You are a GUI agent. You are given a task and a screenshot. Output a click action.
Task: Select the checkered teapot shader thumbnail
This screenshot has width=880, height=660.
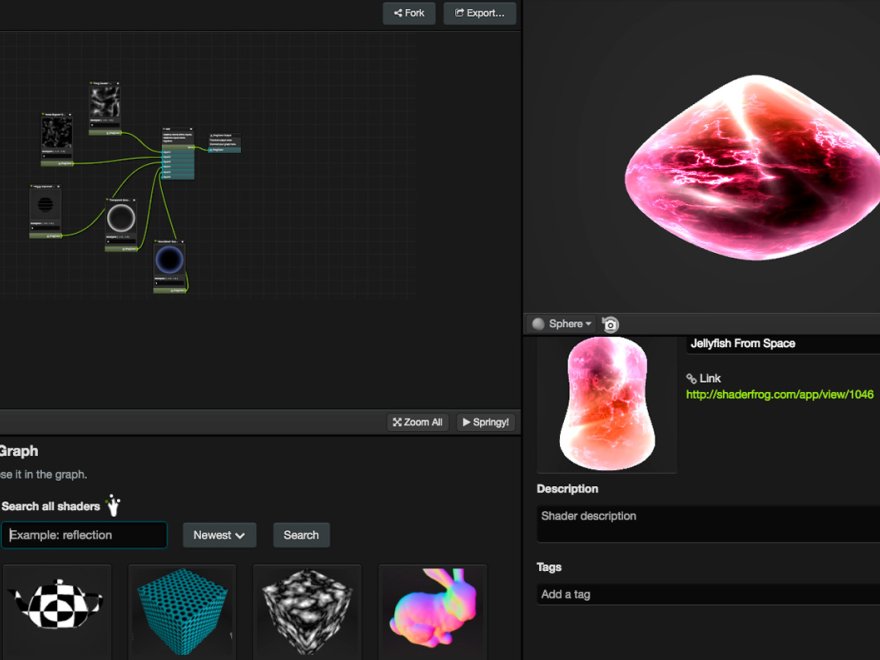point(57,610)
